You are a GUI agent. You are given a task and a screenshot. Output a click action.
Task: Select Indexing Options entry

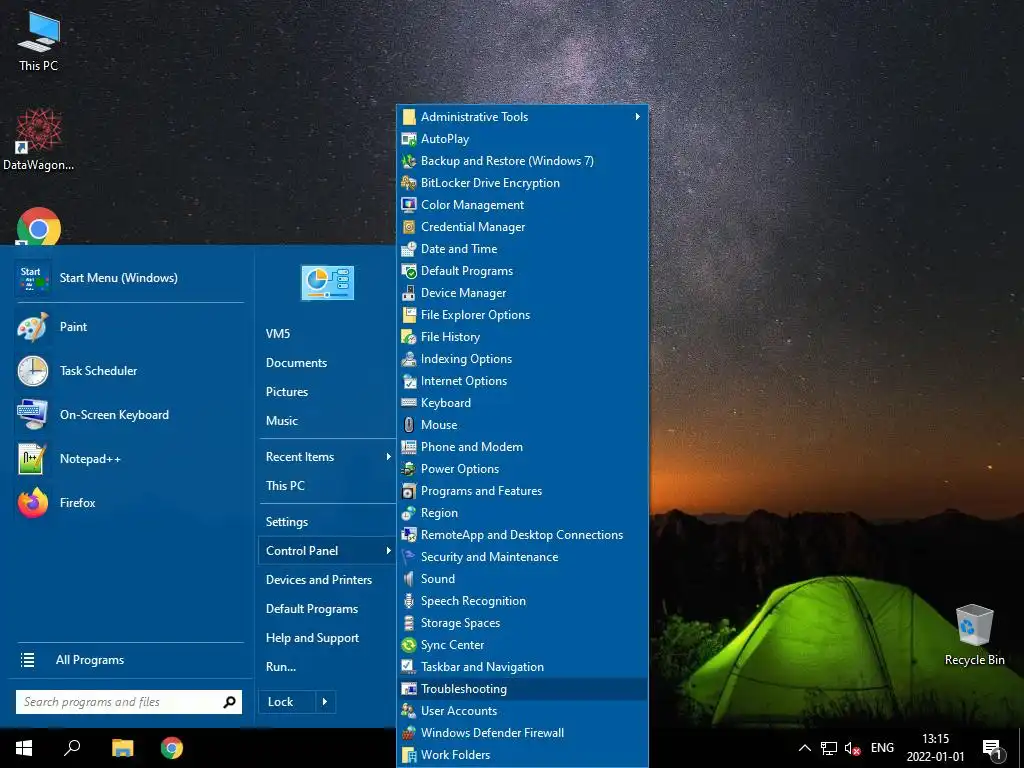pos(522,359)
